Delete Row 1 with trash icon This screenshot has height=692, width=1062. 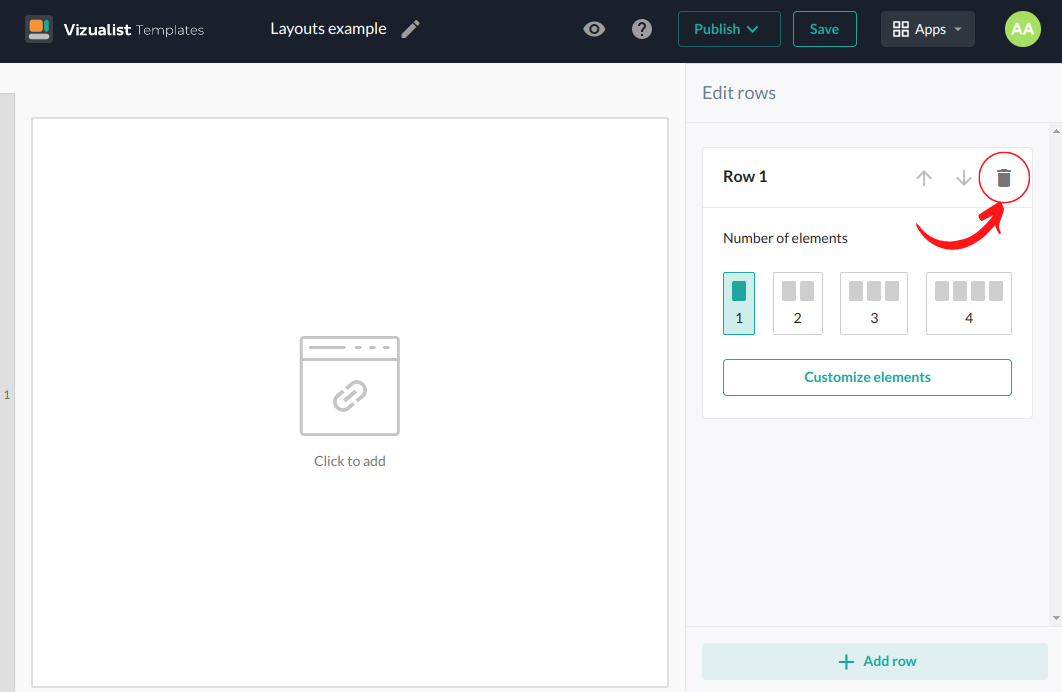tap(1004, 178)
